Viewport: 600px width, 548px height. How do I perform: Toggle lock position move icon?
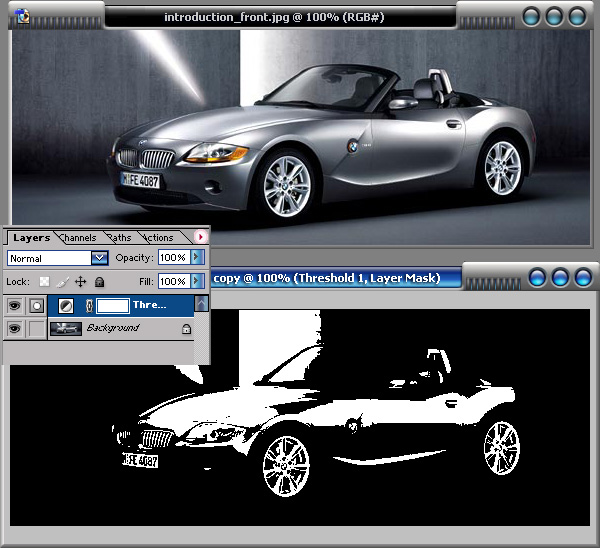click(x=80, y=282)
